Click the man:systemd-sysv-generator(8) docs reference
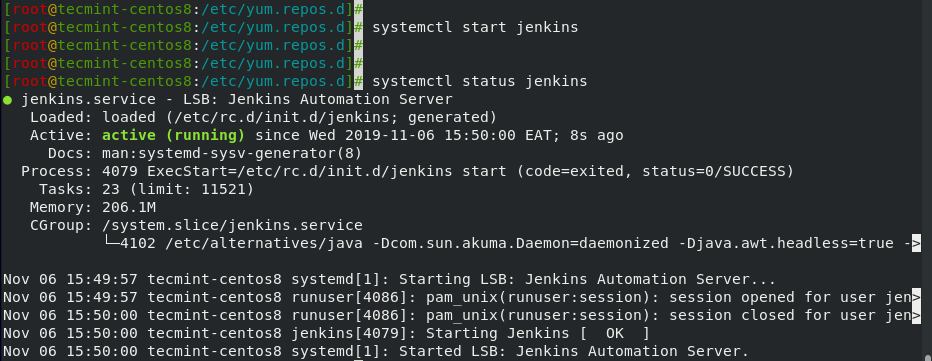Screen dimensions: 932x361 (232, 153)
